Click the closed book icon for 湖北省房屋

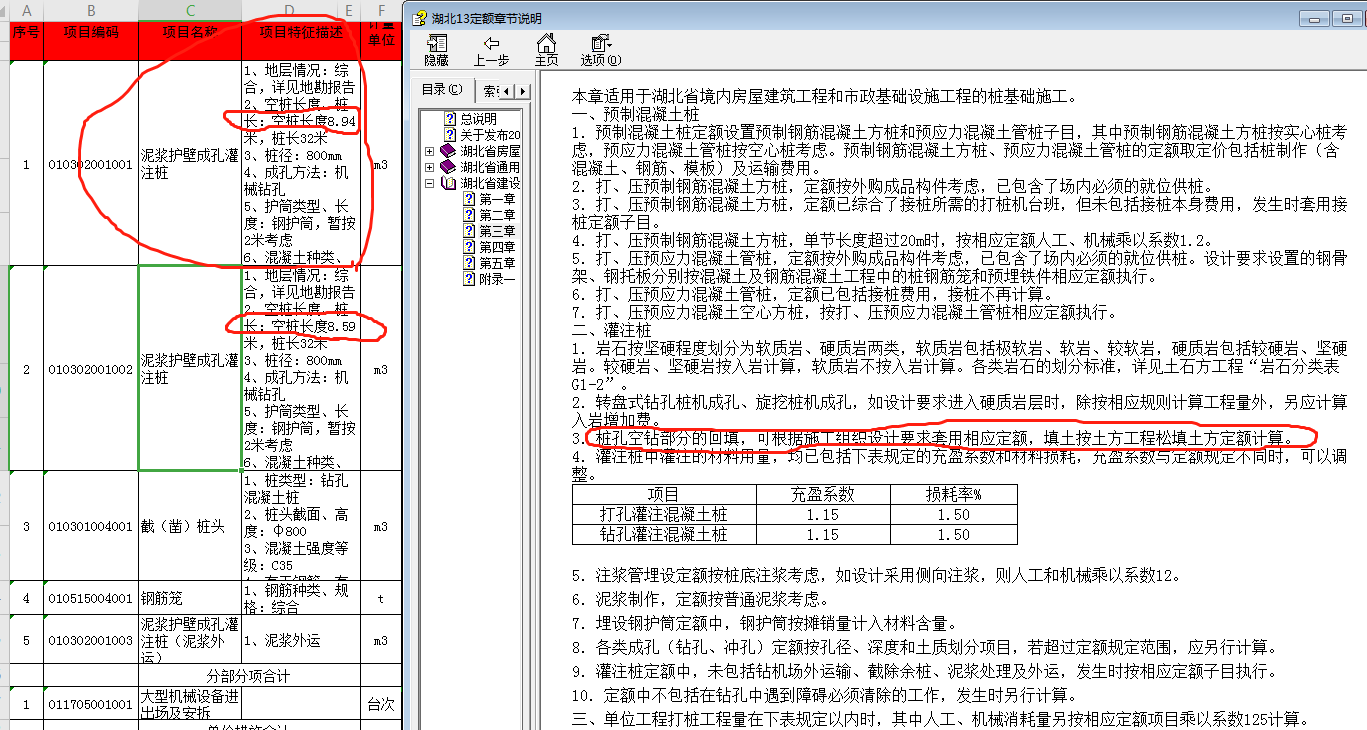pos(447,151)
